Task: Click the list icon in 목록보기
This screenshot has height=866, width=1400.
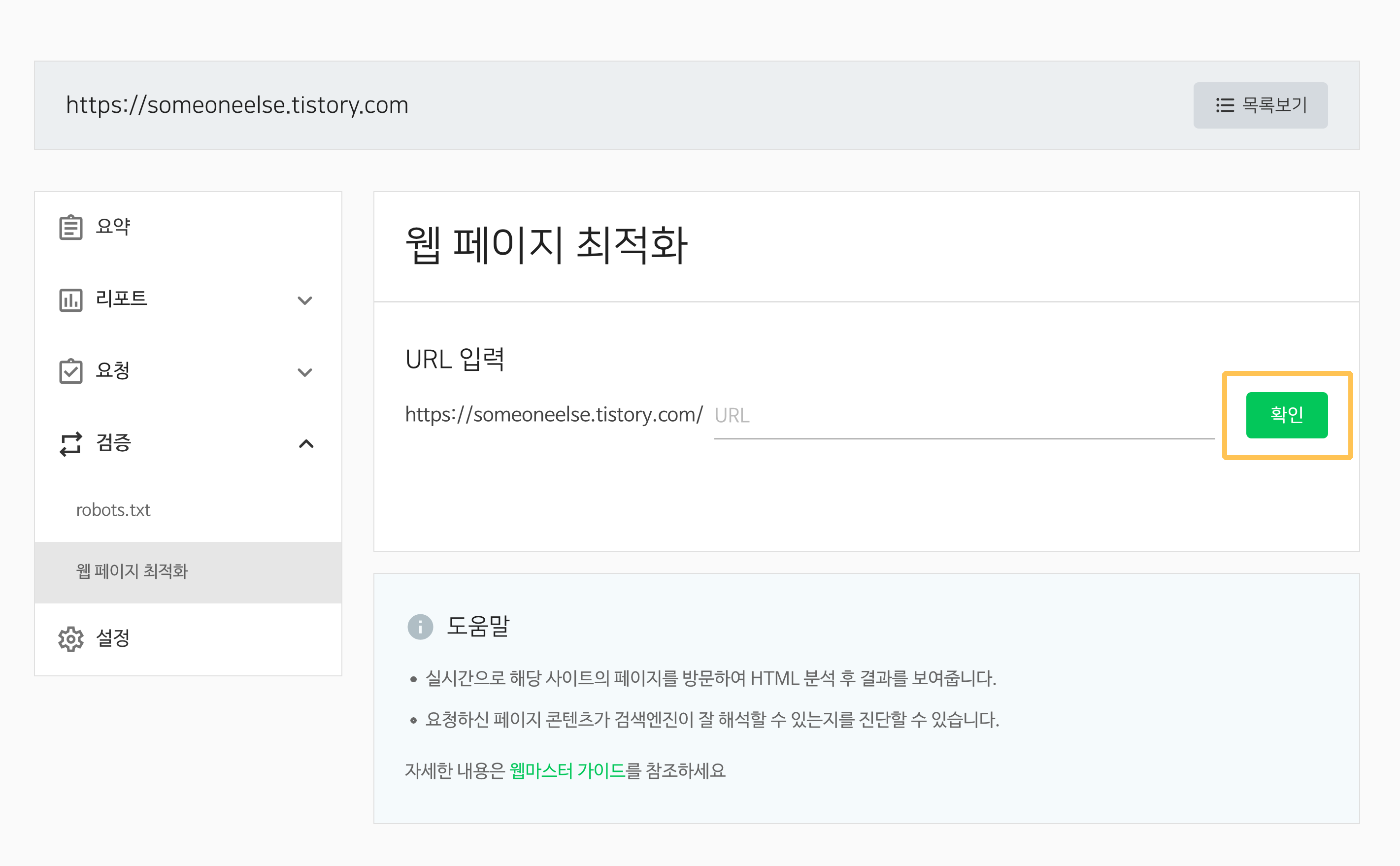Action: pos(1224,105)
